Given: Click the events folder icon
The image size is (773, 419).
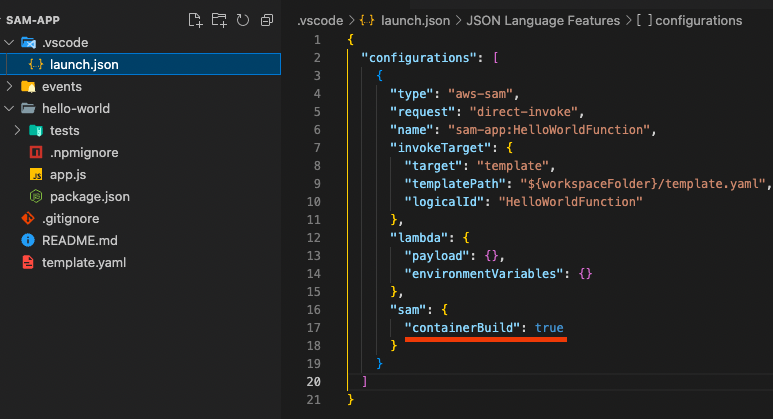Looking at the screenshot, I should [29, 87].
